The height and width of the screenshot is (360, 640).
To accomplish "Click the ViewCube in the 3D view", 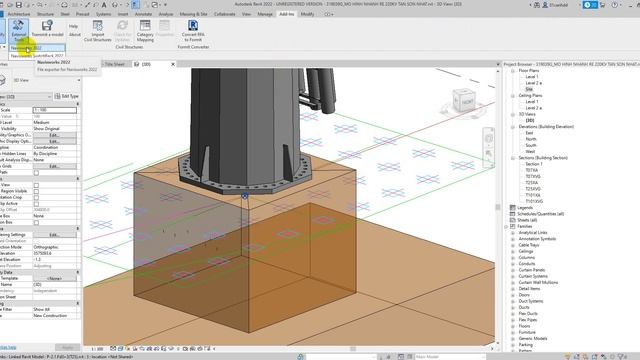I will [464, 100].
